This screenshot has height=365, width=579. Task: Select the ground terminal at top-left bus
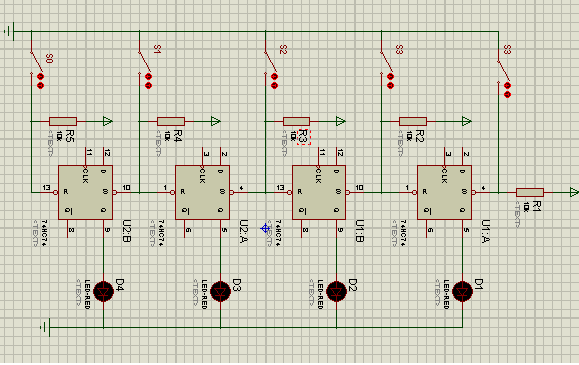[x=10, y=31]
